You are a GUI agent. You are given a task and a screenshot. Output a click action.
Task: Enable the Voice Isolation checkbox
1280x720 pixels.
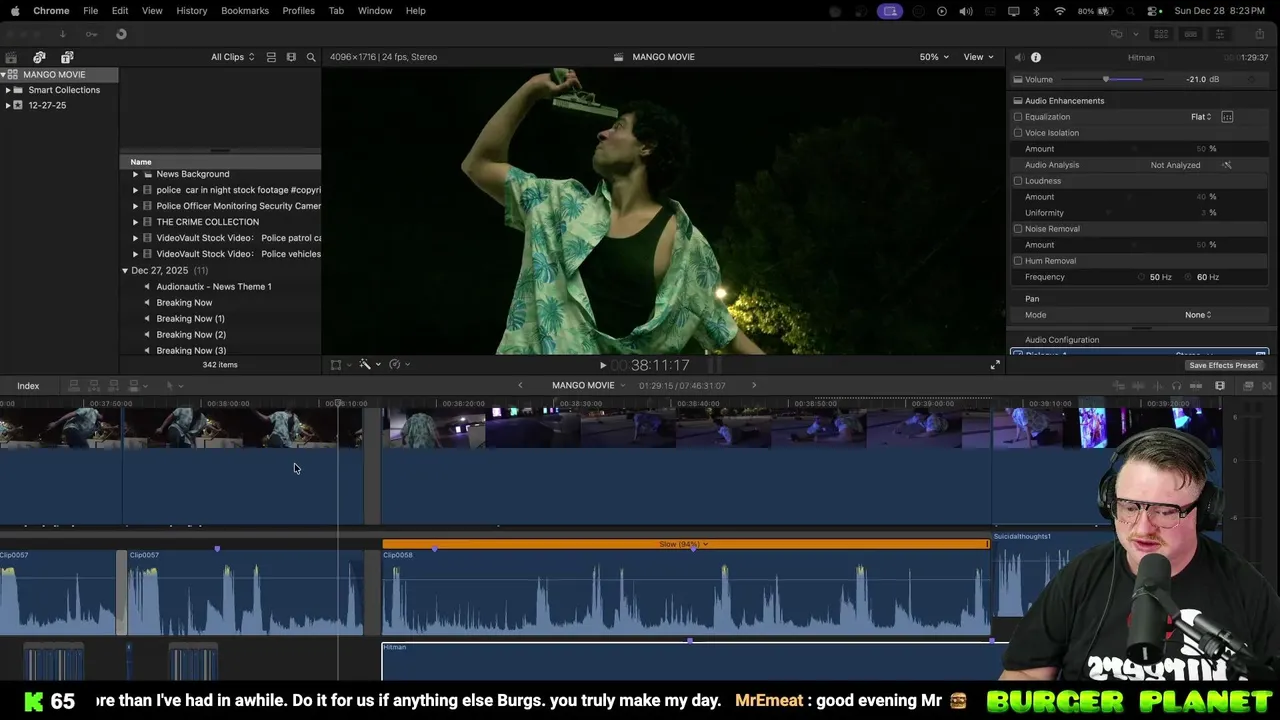click(1018, 133)
